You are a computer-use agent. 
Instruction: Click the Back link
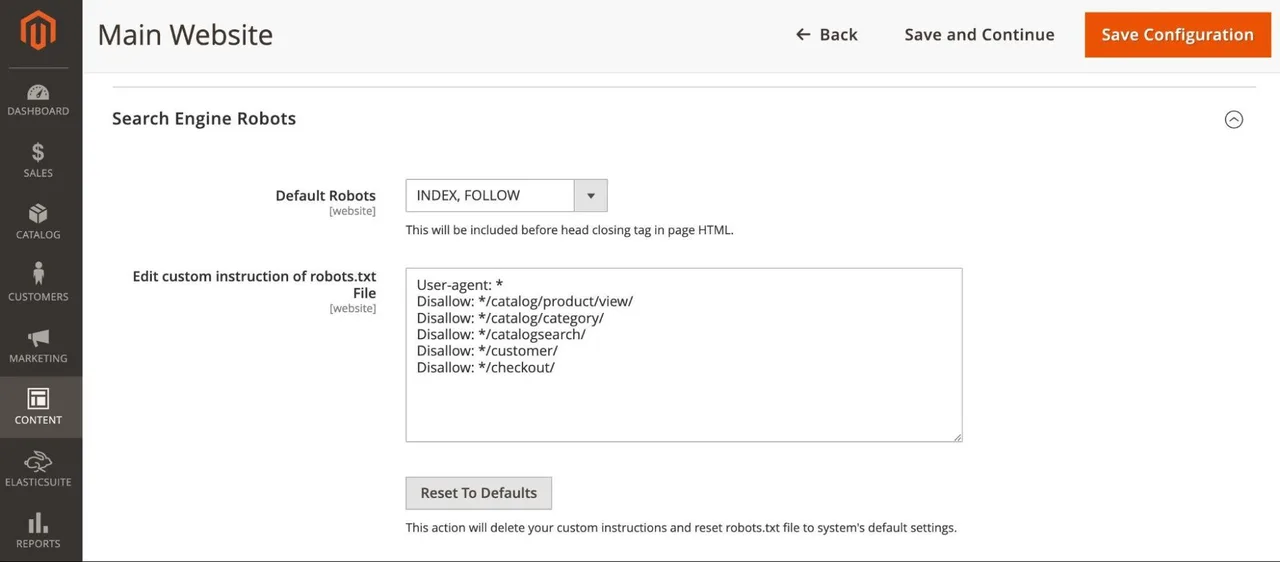point(826,35)
